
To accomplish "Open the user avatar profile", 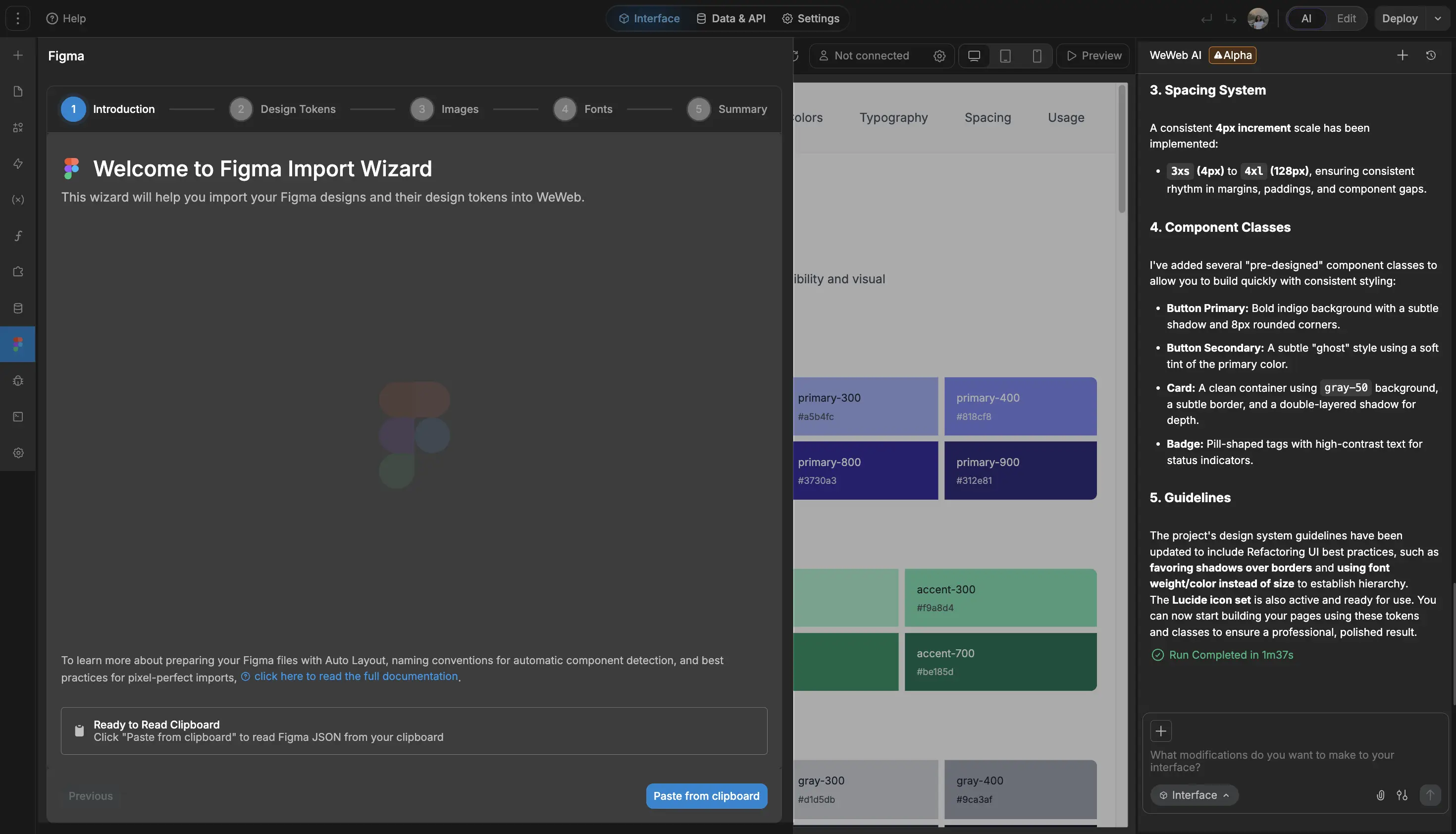I will pyautogui.click(x=1258, y=18).
